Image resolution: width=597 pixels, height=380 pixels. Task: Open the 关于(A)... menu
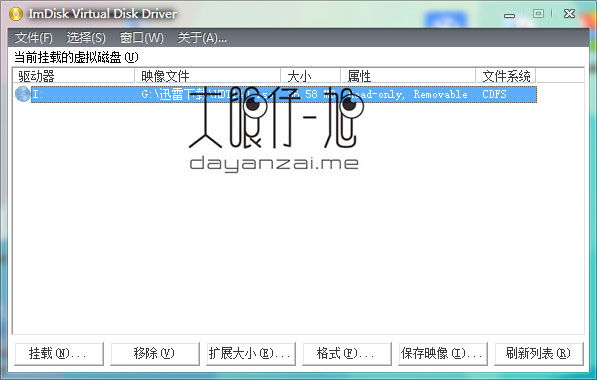coord(202,38)
